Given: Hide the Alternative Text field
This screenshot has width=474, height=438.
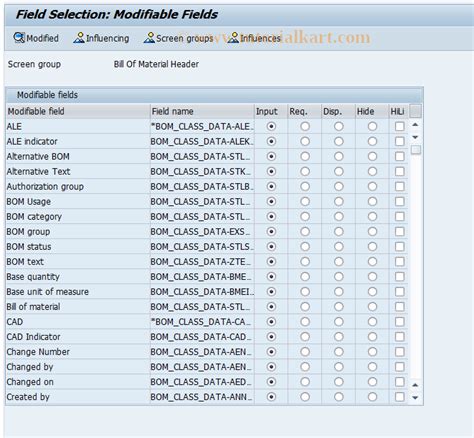Looking at the screenshot, I should pos(372,171).
